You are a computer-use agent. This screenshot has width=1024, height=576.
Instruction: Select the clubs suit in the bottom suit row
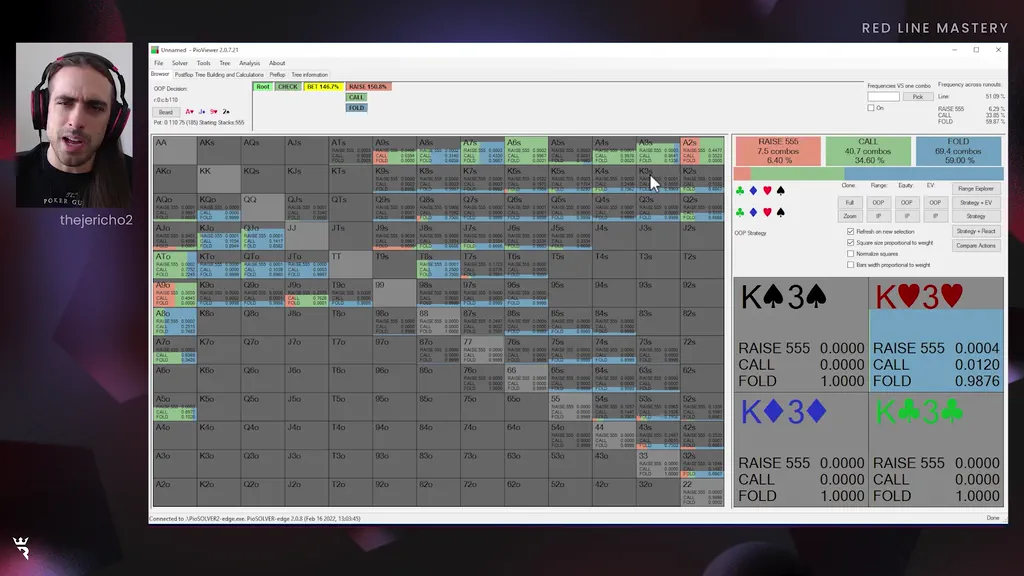click(x=739, y=212)
